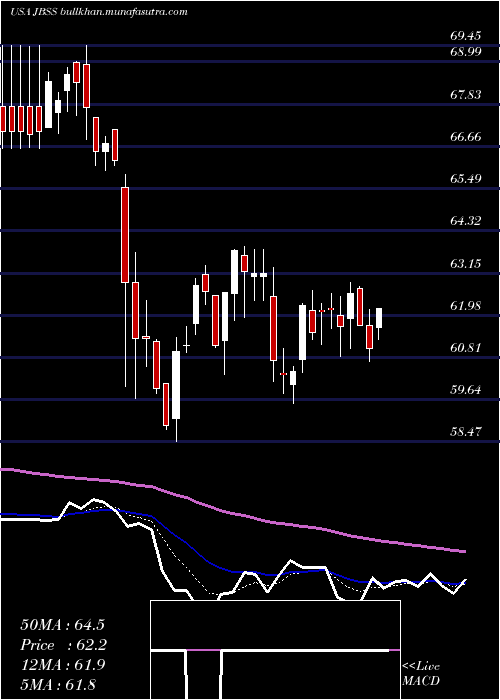Click the purple 50MA line

(232, 512)
